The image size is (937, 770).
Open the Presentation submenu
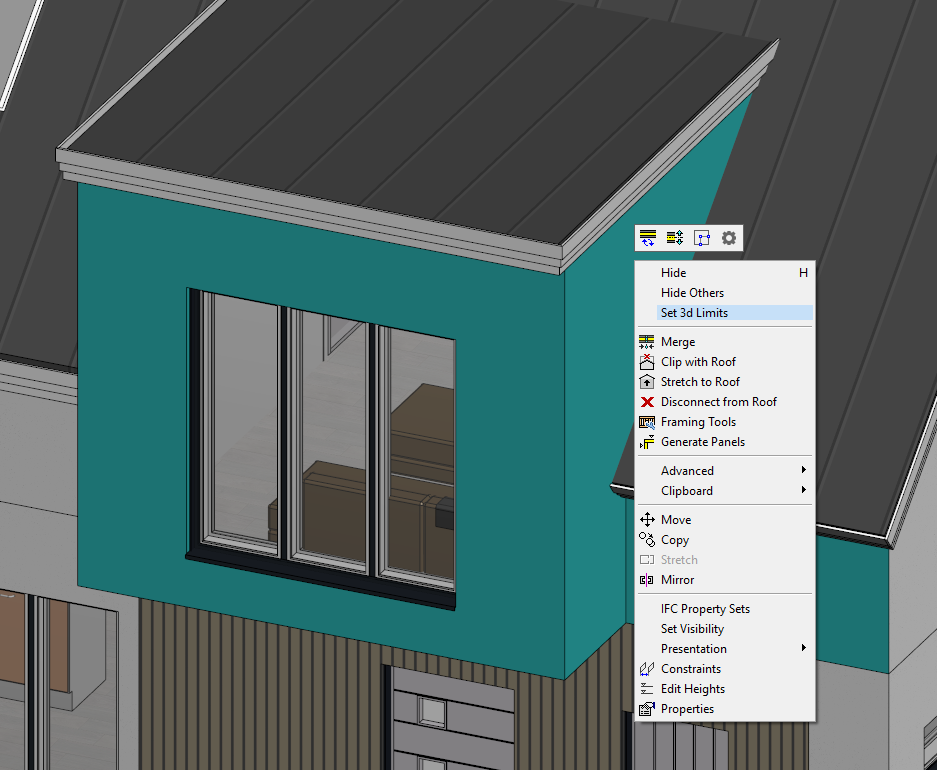pos(694,649)
